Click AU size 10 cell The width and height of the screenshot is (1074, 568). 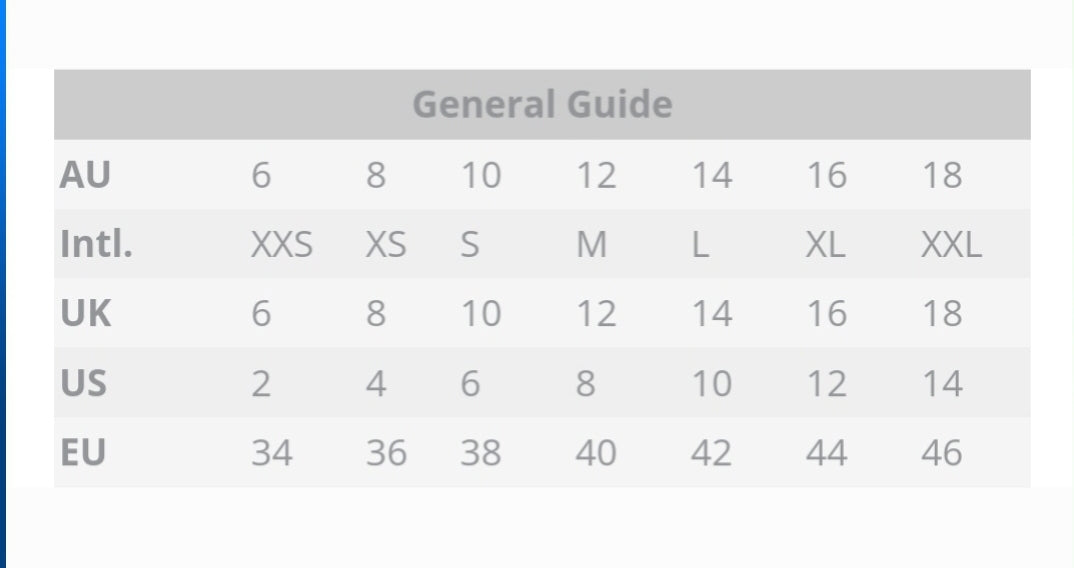pyautogui.click(x=480, y=176)
